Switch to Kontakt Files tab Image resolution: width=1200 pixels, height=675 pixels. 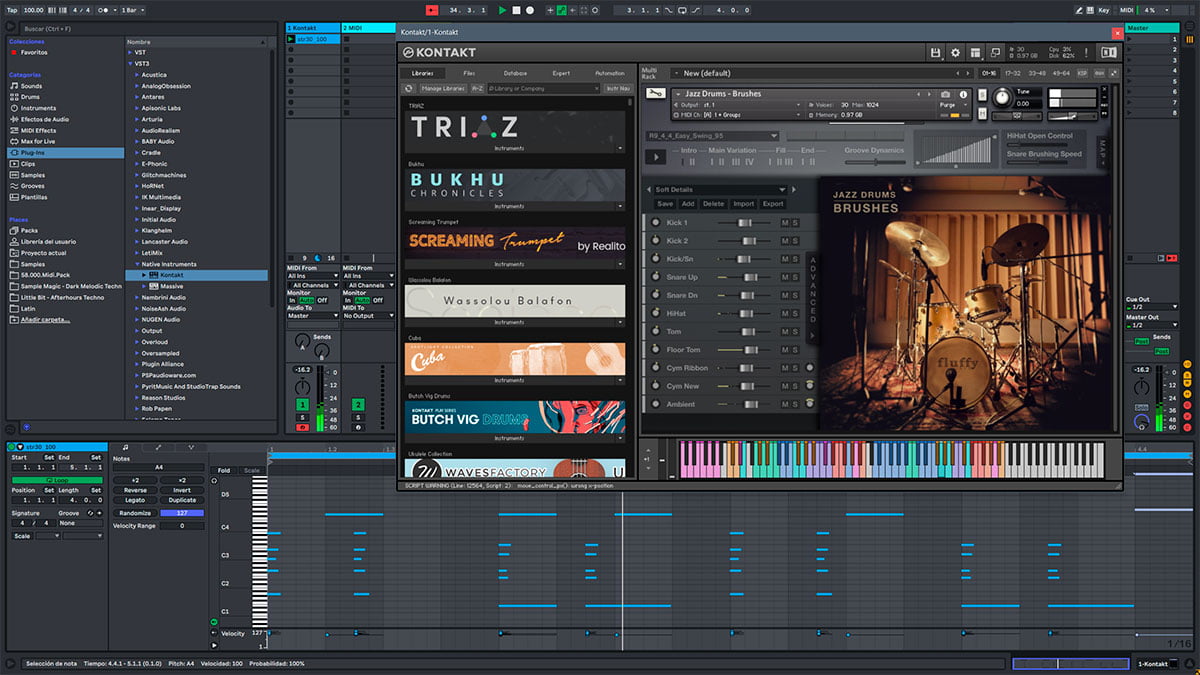pyautogui.click(x=469, y=73)
